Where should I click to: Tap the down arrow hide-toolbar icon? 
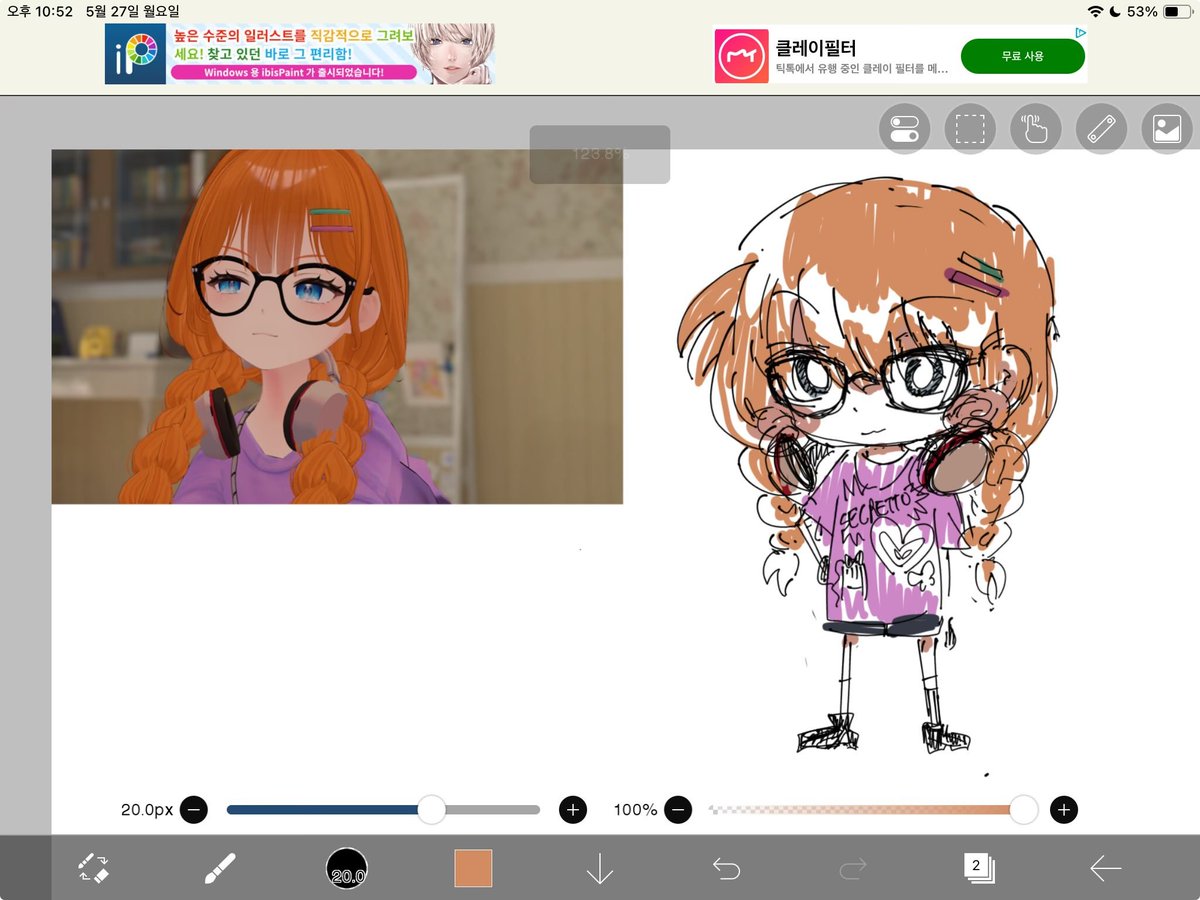[600, 868]
